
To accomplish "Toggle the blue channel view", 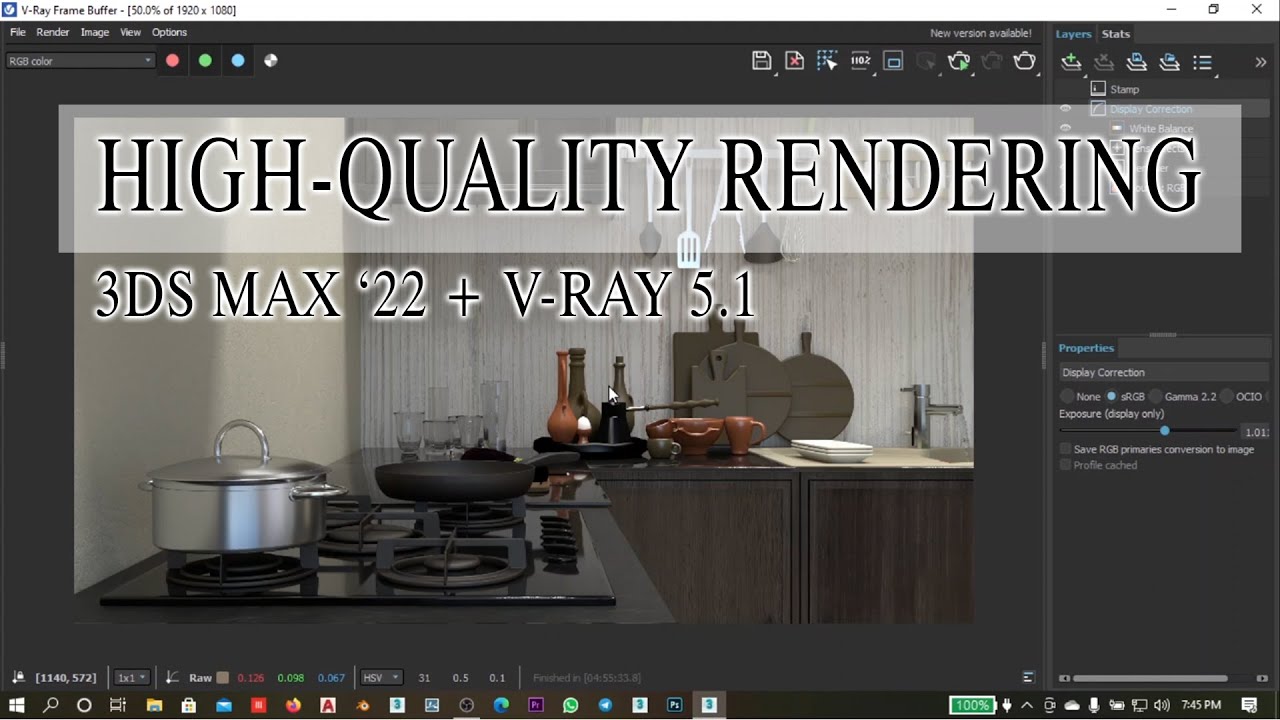I will point(238,61).
